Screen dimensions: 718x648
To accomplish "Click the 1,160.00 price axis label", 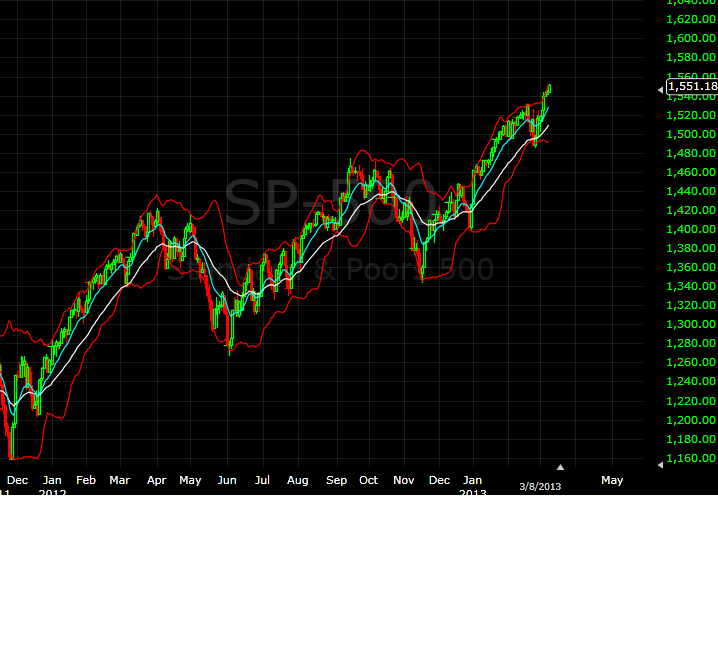I will [x=691, y=458].
